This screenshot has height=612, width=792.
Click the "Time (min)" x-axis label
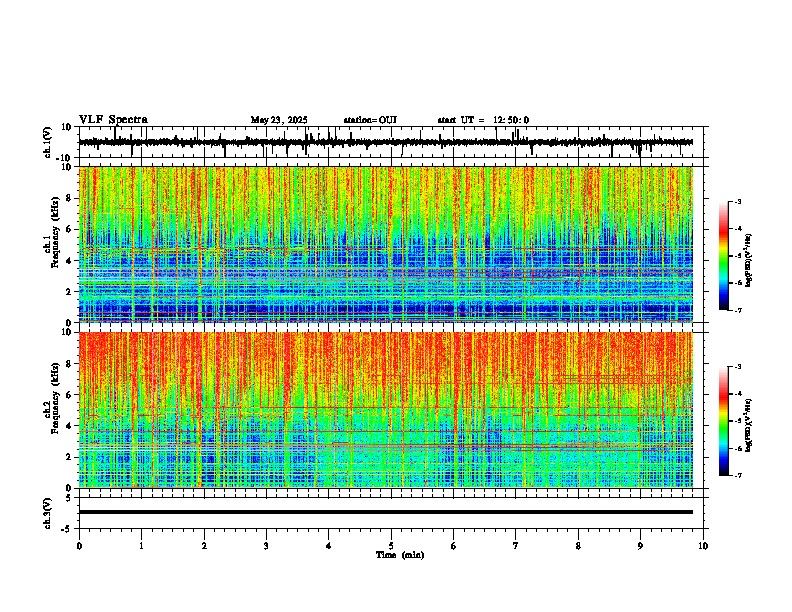coord(400,555)
